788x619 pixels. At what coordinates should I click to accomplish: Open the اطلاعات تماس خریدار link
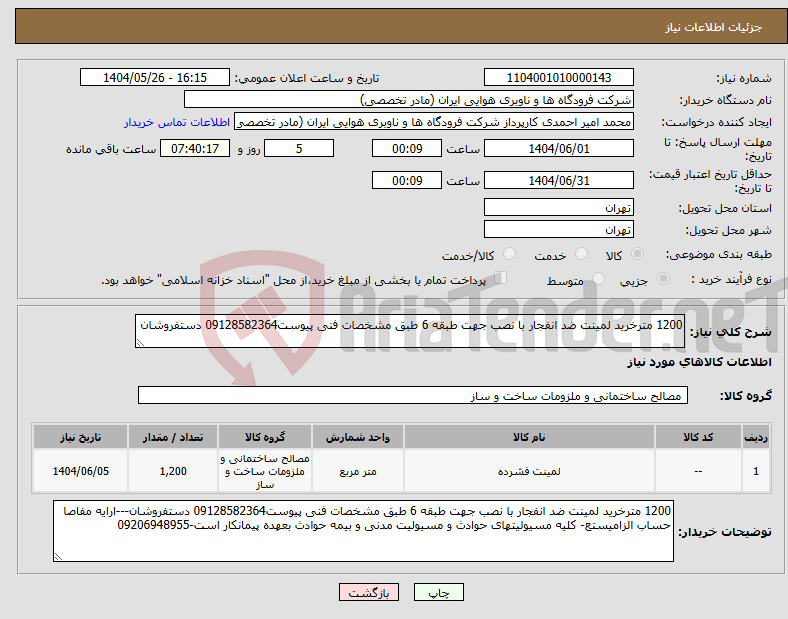pyautogui.click(x=177, y=122)
